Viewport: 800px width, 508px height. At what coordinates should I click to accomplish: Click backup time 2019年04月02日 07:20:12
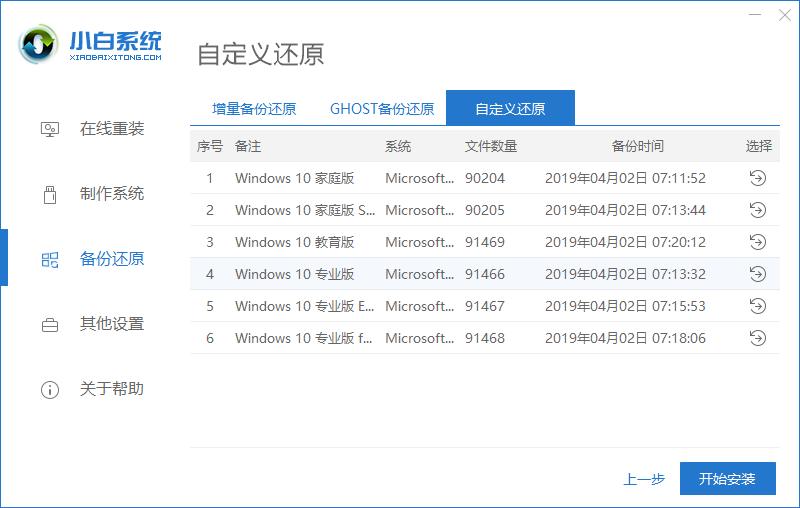(626, 242)
